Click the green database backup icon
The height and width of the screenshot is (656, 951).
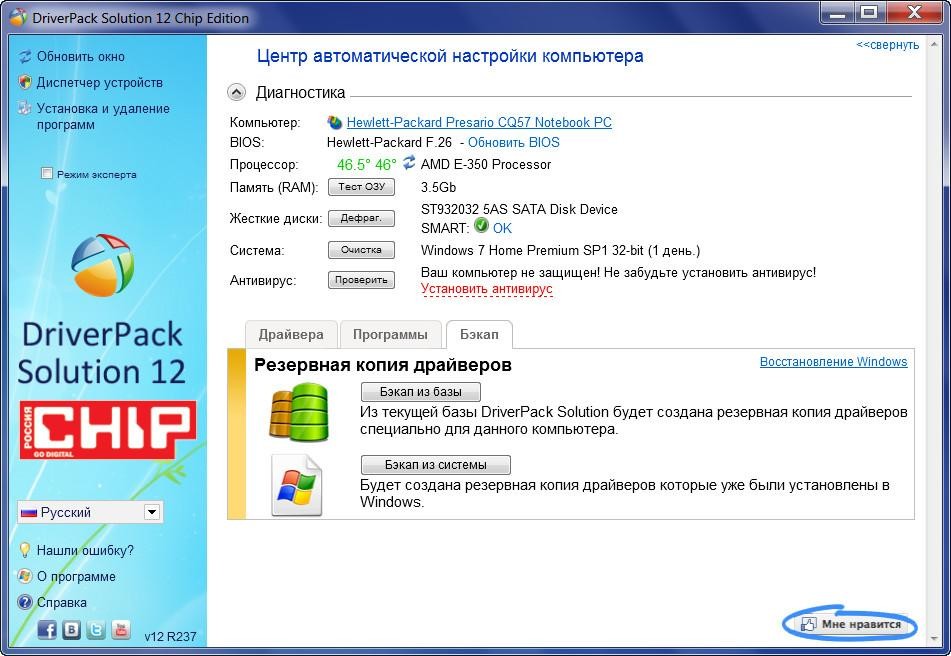coord(299,412)
